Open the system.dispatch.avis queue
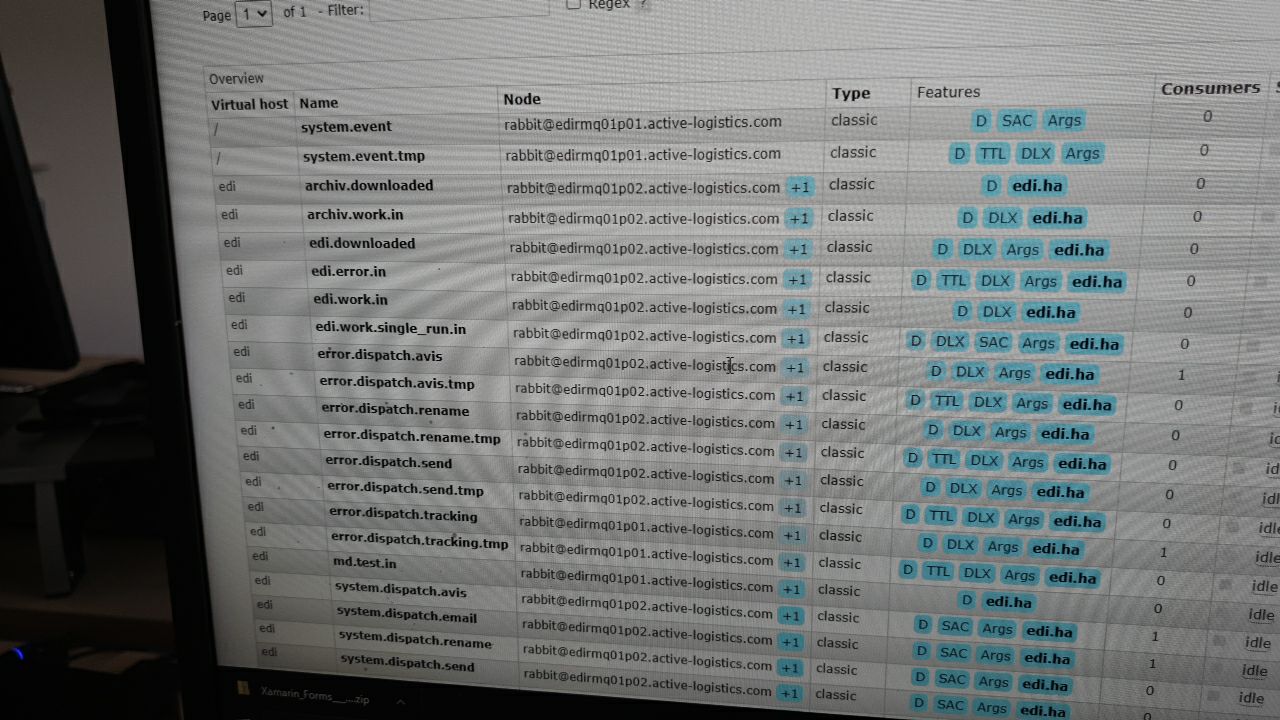1280x720 pixels. 401,591
